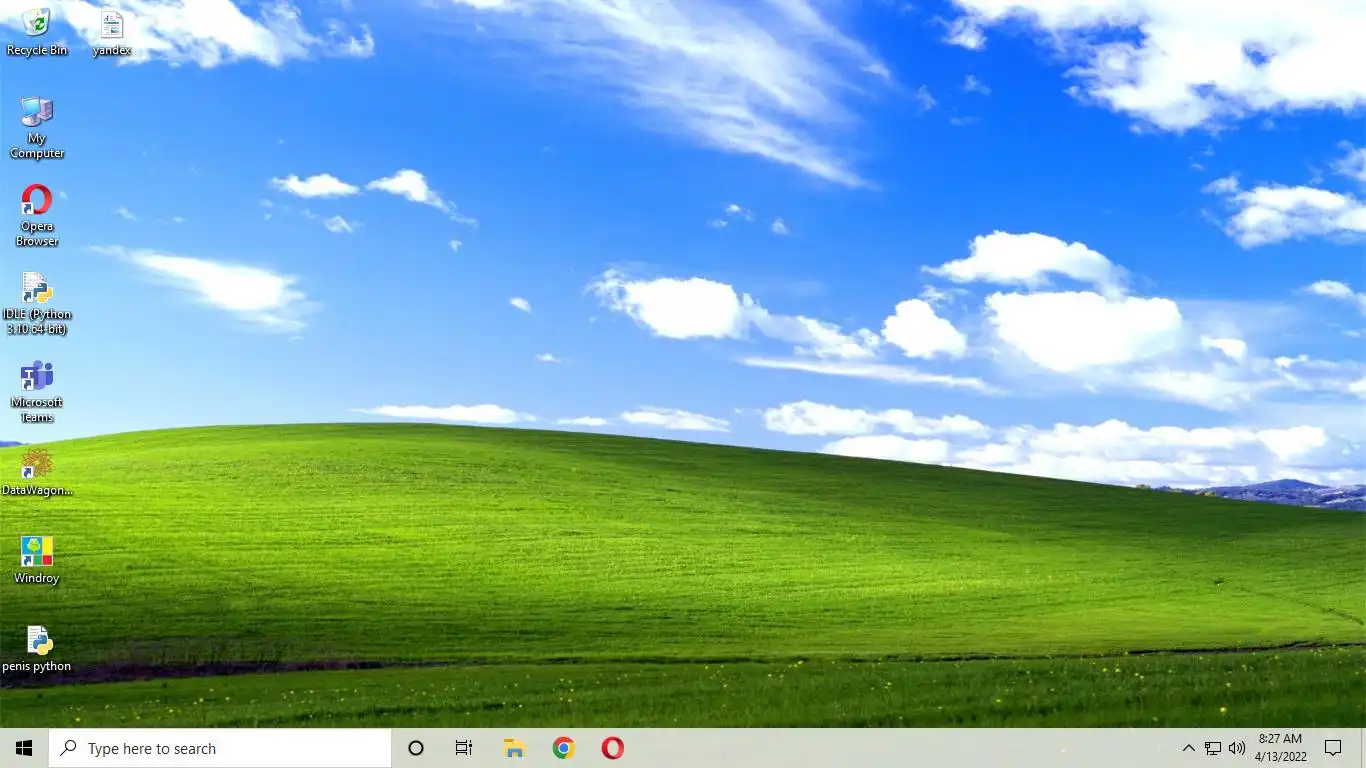Select the My Computer desktop icon

(37, 127)
